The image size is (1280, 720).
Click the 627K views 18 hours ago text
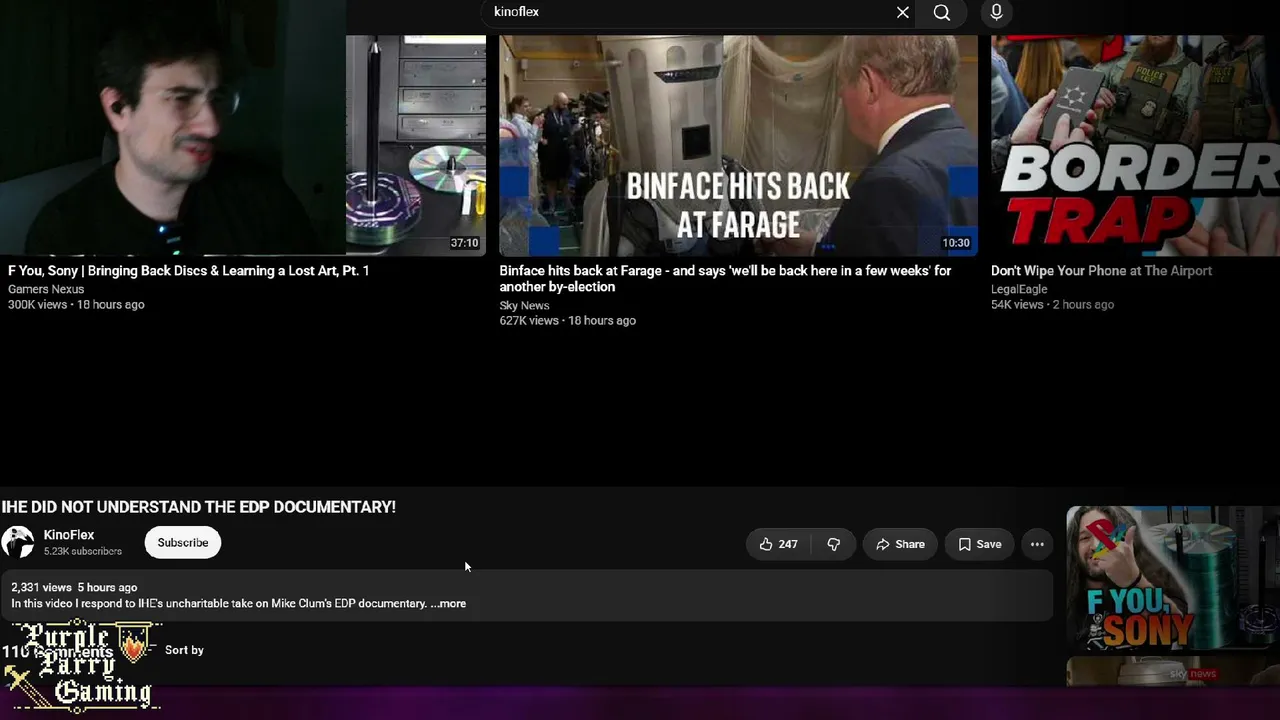[x=568, y=320]
